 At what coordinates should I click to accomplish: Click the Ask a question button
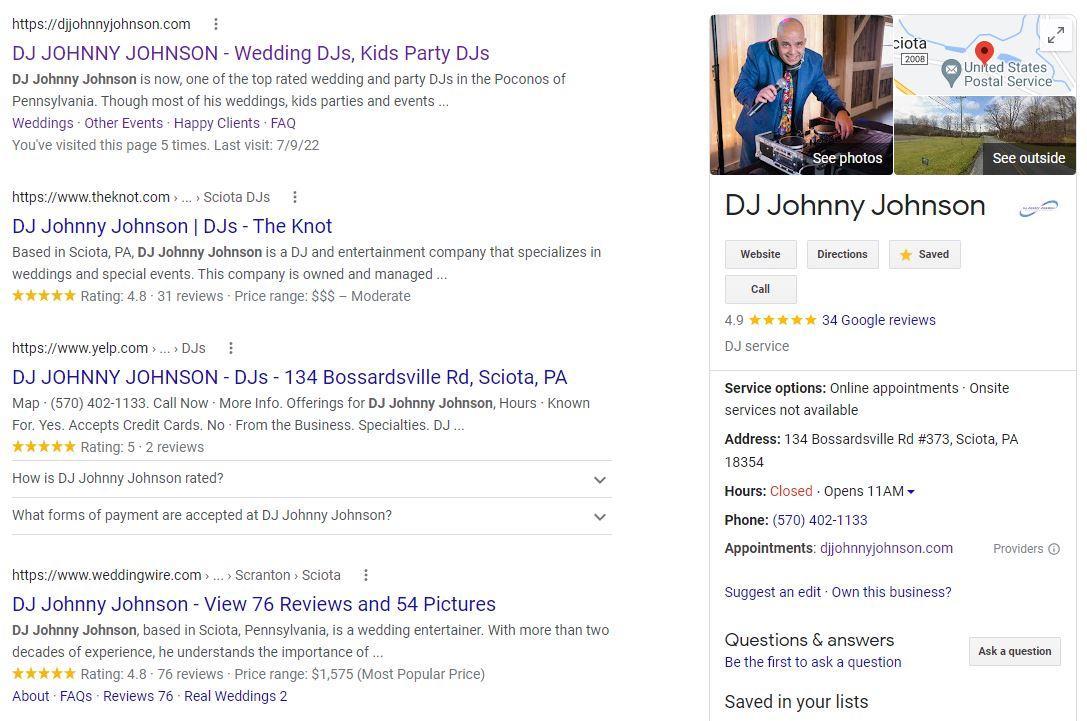pos(1014,651)
